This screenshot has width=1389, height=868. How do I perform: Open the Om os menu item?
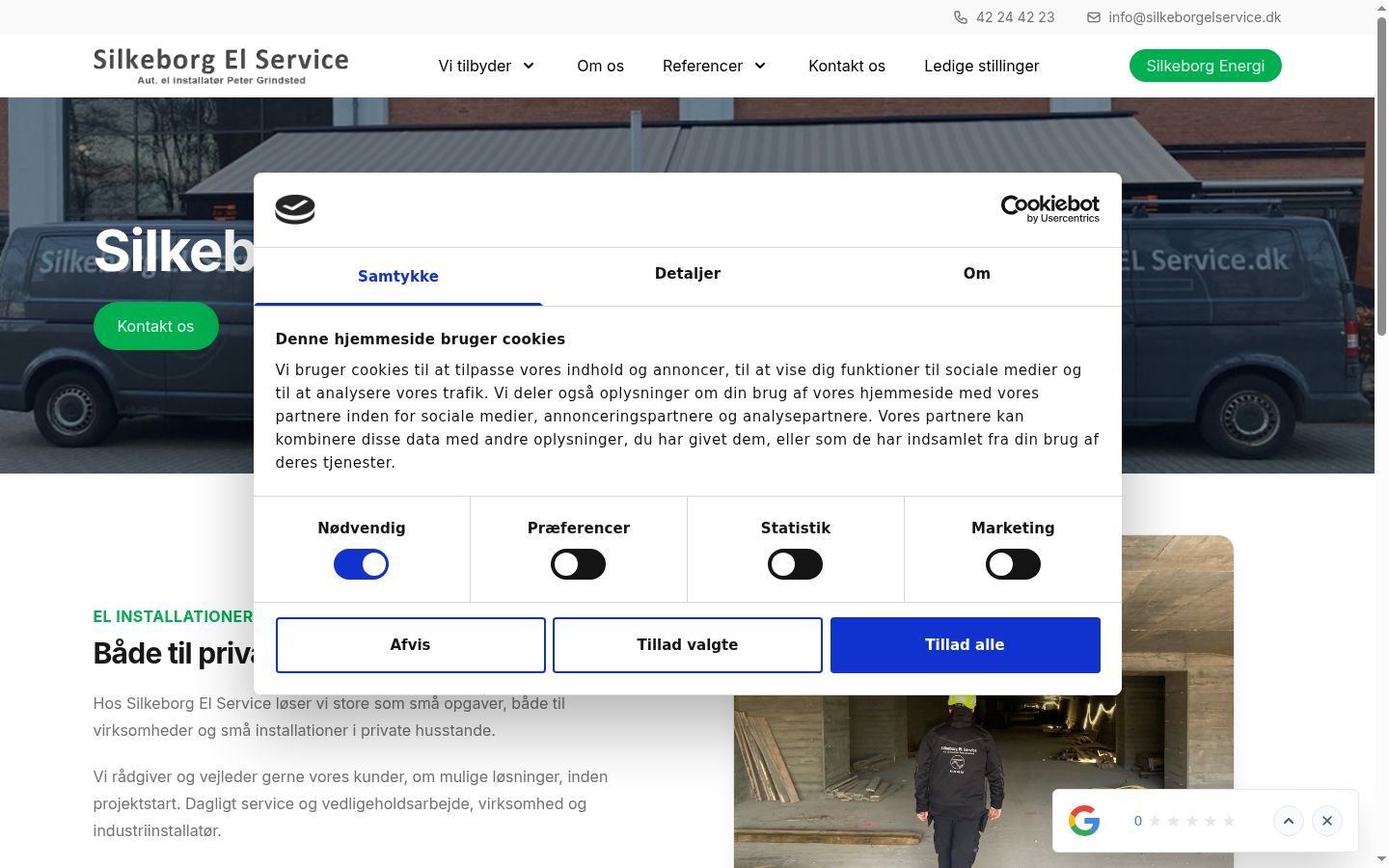[x=601, y=66]
